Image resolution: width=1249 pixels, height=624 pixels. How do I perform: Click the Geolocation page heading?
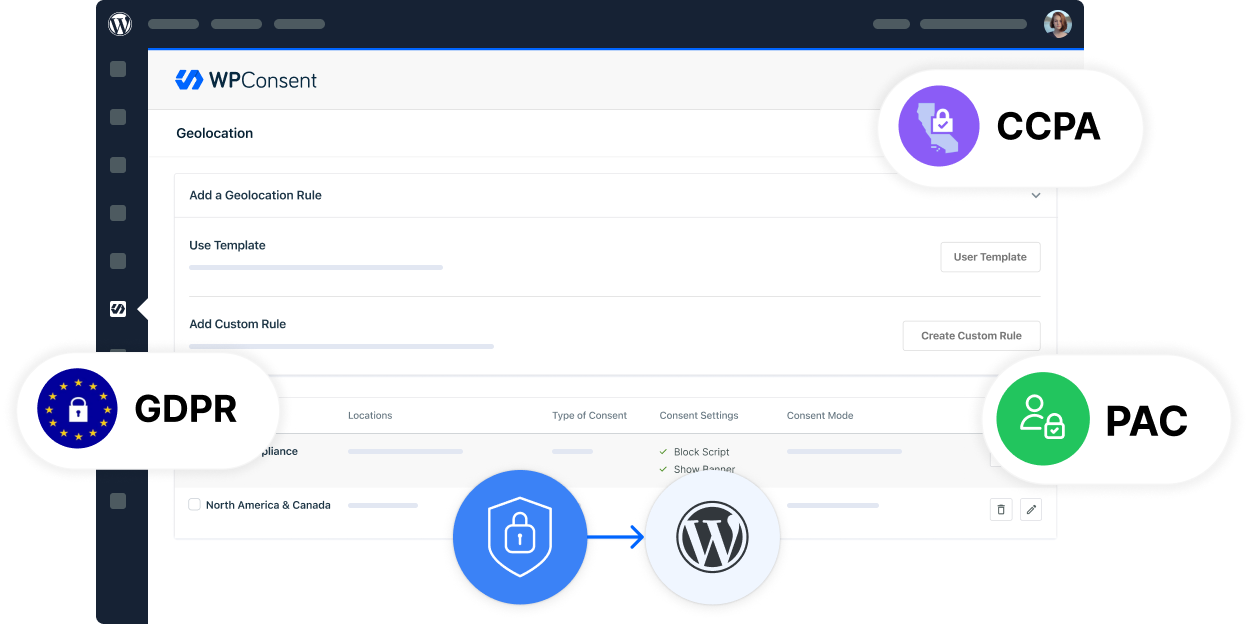(x=215, y=133)
